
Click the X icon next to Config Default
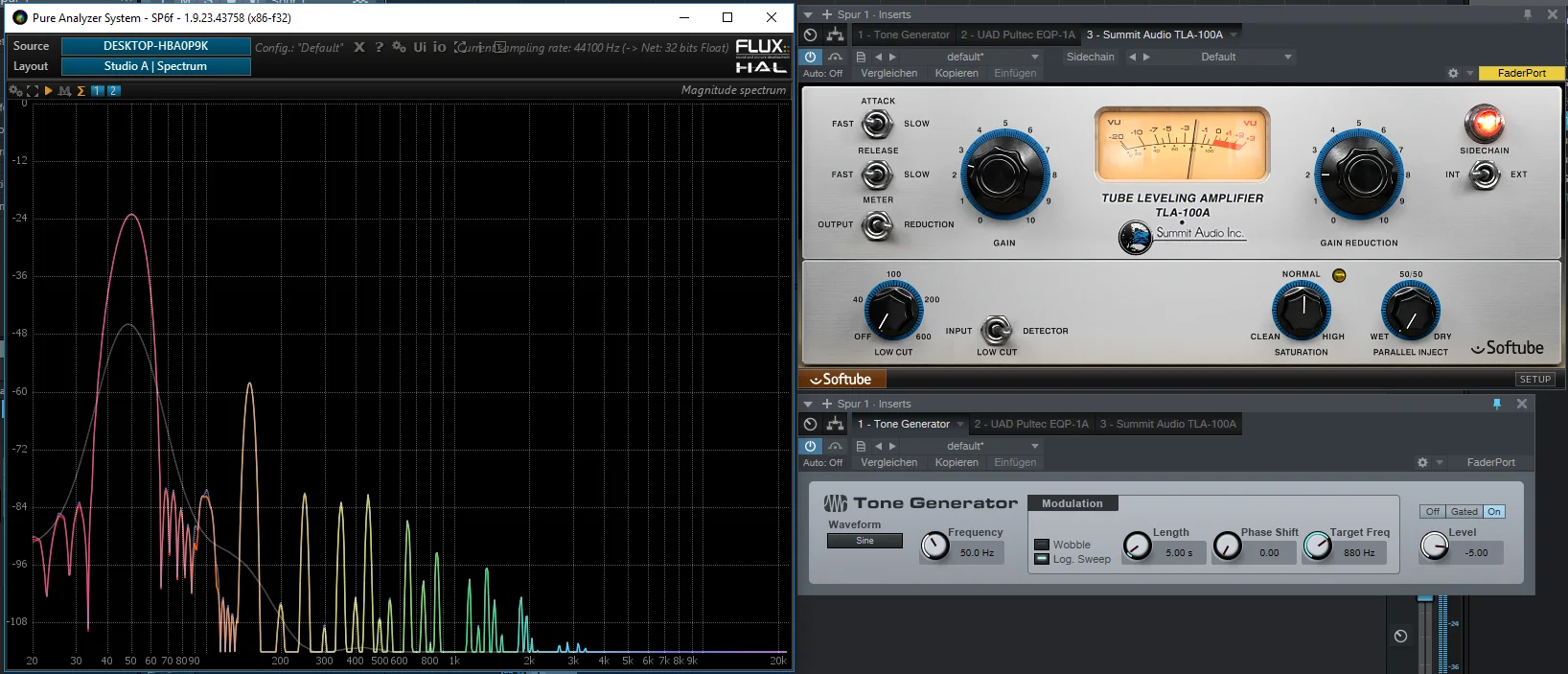point(359,47)
